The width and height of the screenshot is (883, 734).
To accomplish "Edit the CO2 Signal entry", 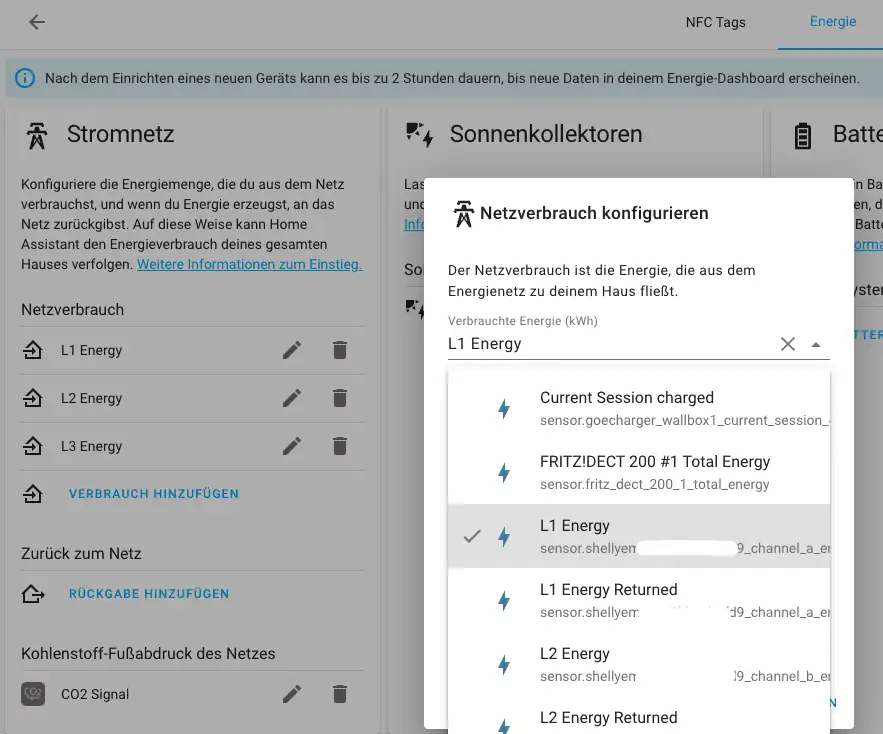I will coord(292,694).
